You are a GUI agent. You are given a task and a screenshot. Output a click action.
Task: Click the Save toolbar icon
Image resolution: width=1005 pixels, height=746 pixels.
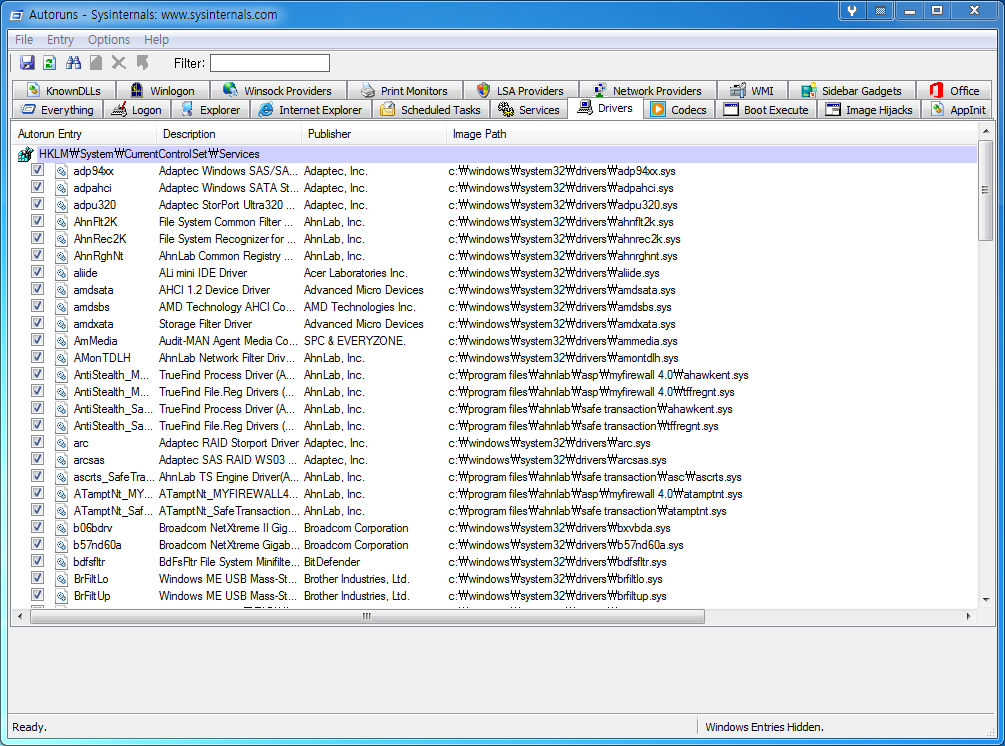coord(27,63)
